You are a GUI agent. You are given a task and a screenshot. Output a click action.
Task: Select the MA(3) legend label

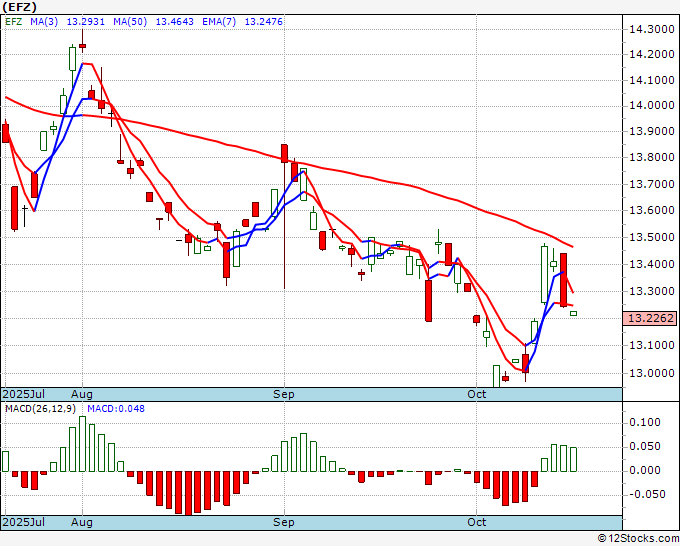pos(44,22)
